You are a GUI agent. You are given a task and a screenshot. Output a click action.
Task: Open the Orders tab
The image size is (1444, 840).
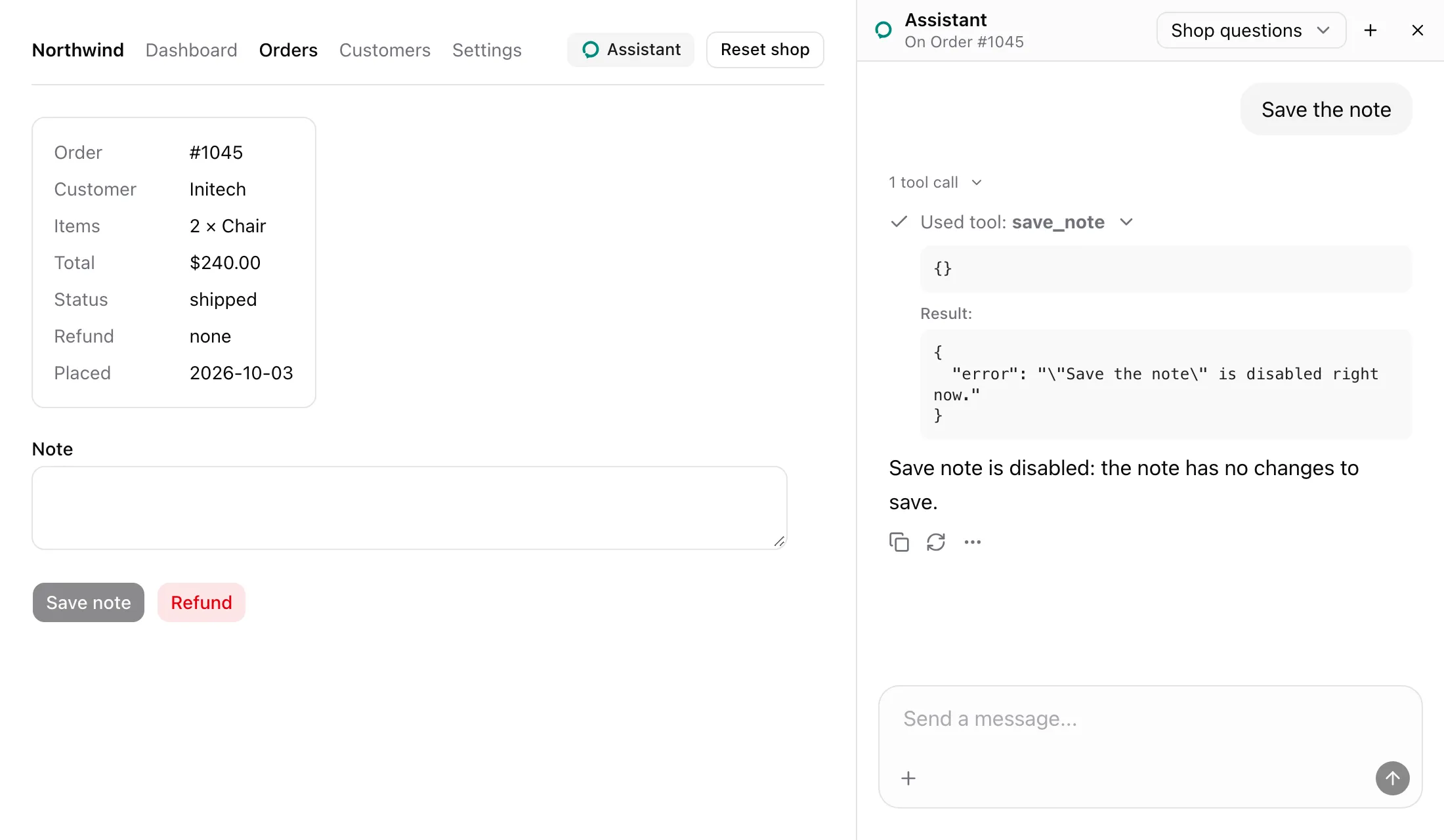tap(288, 50)
